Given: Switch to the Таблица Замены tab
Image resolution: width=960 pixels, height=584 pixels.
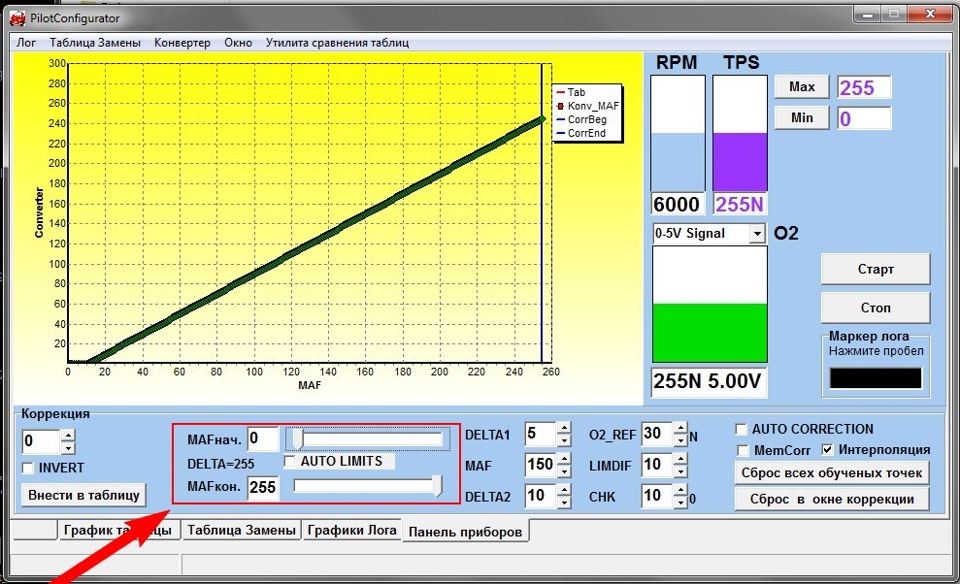Looking at the screenshot, I should click(241, 530).
